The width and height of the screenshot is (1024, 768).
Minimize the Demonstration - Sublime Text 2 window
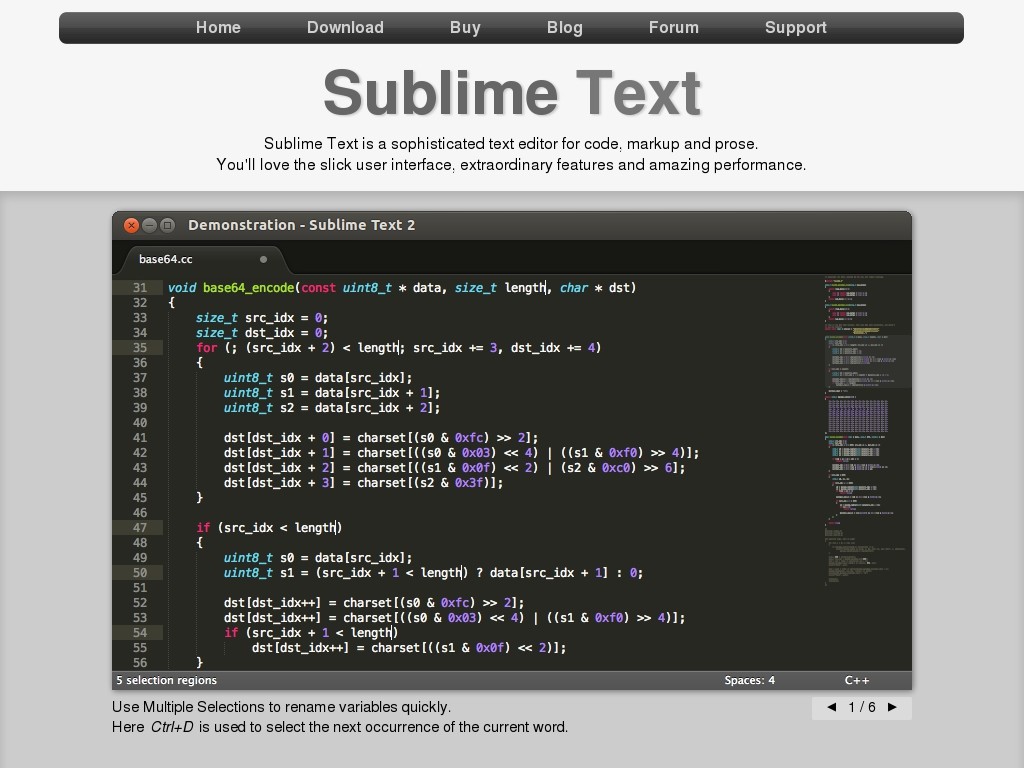[x=150, y=225]
